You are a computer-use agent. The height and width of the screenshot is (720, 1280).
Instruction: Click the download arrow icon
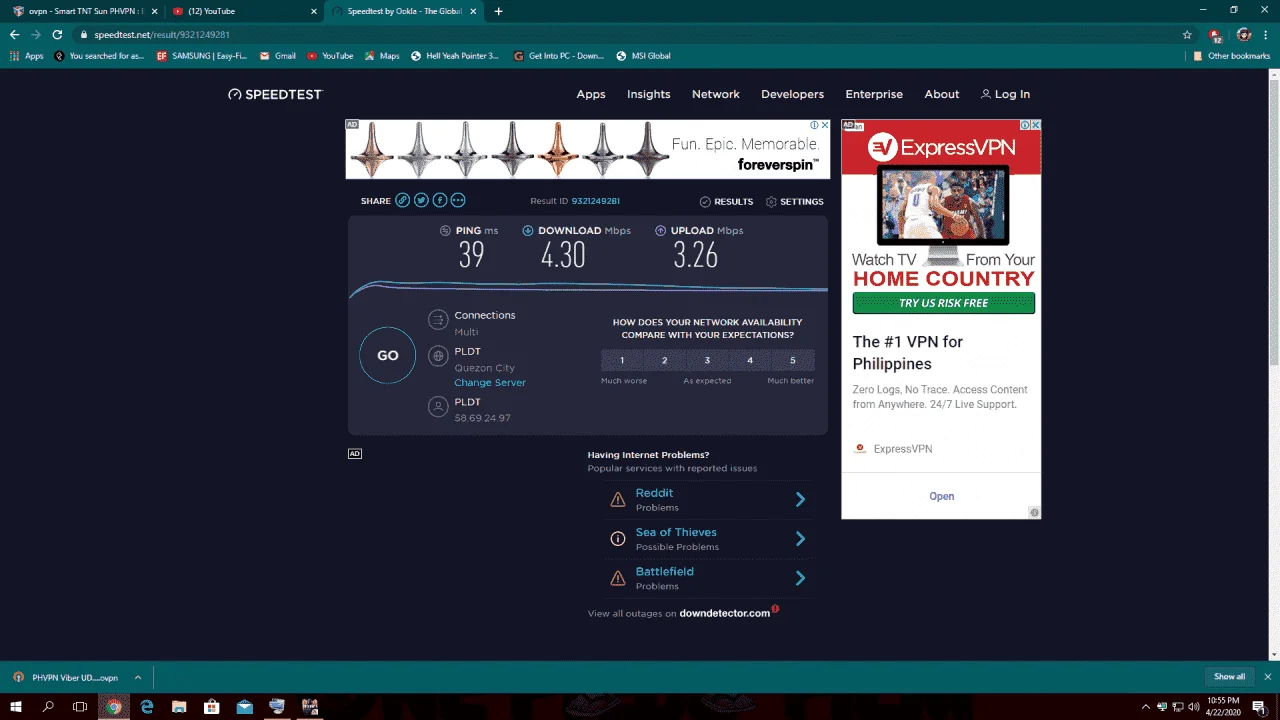pyautogui.click(x=528, y=230)
